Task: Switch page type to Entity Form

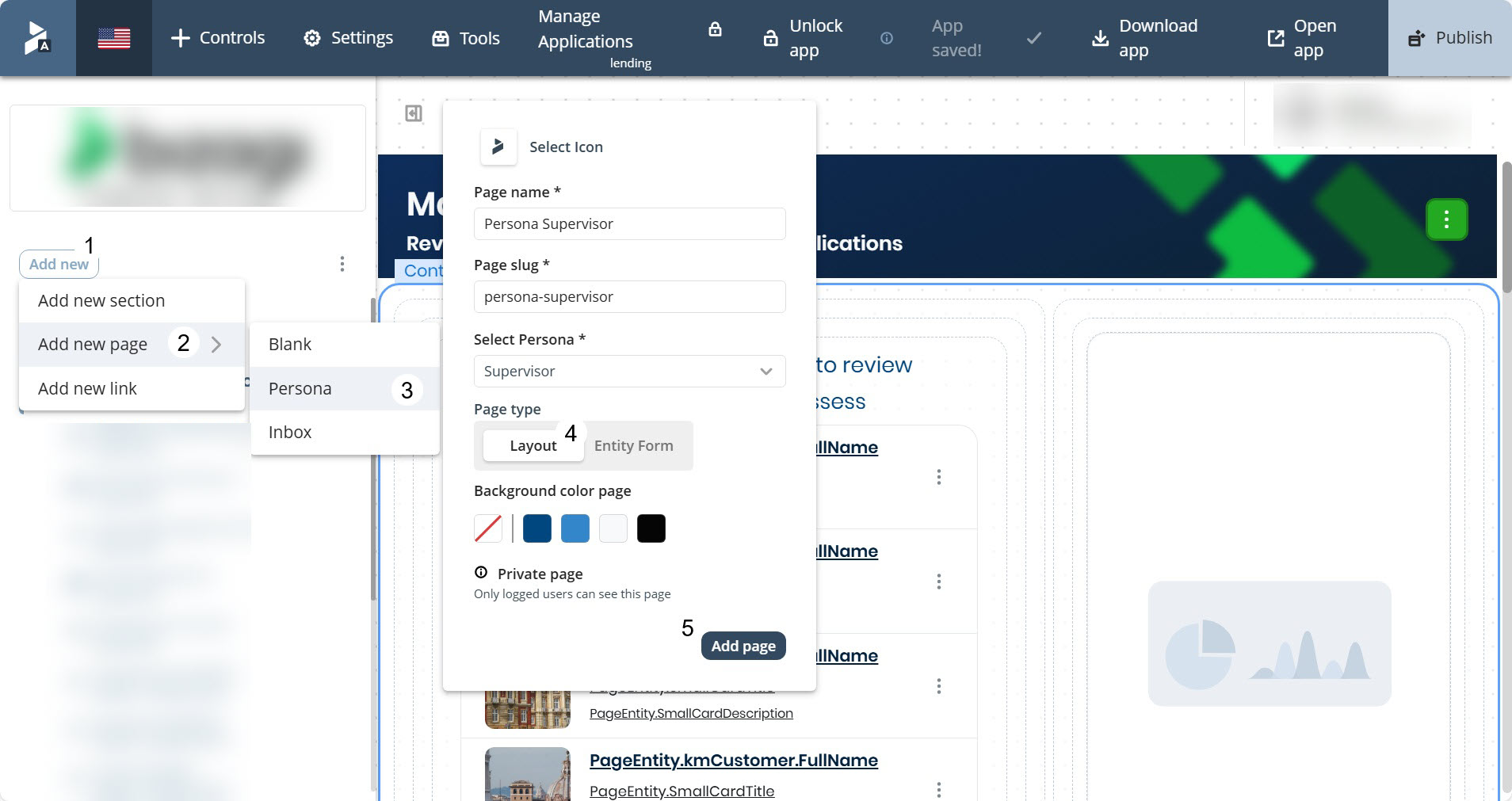Action: point(633,446)
